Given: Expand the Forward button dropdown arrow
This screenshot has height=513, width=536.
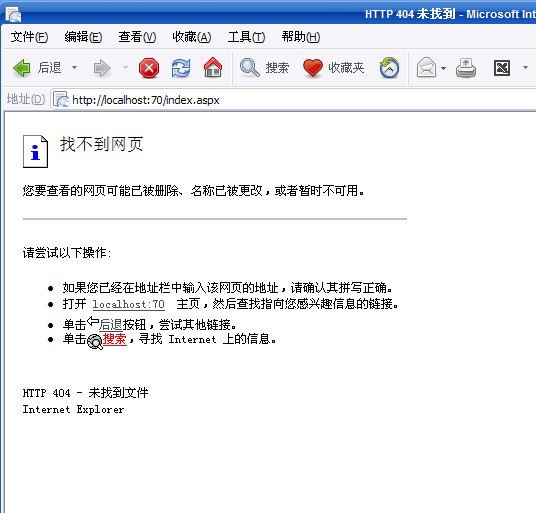Looking at the screenshot, I should click(125, 68).
